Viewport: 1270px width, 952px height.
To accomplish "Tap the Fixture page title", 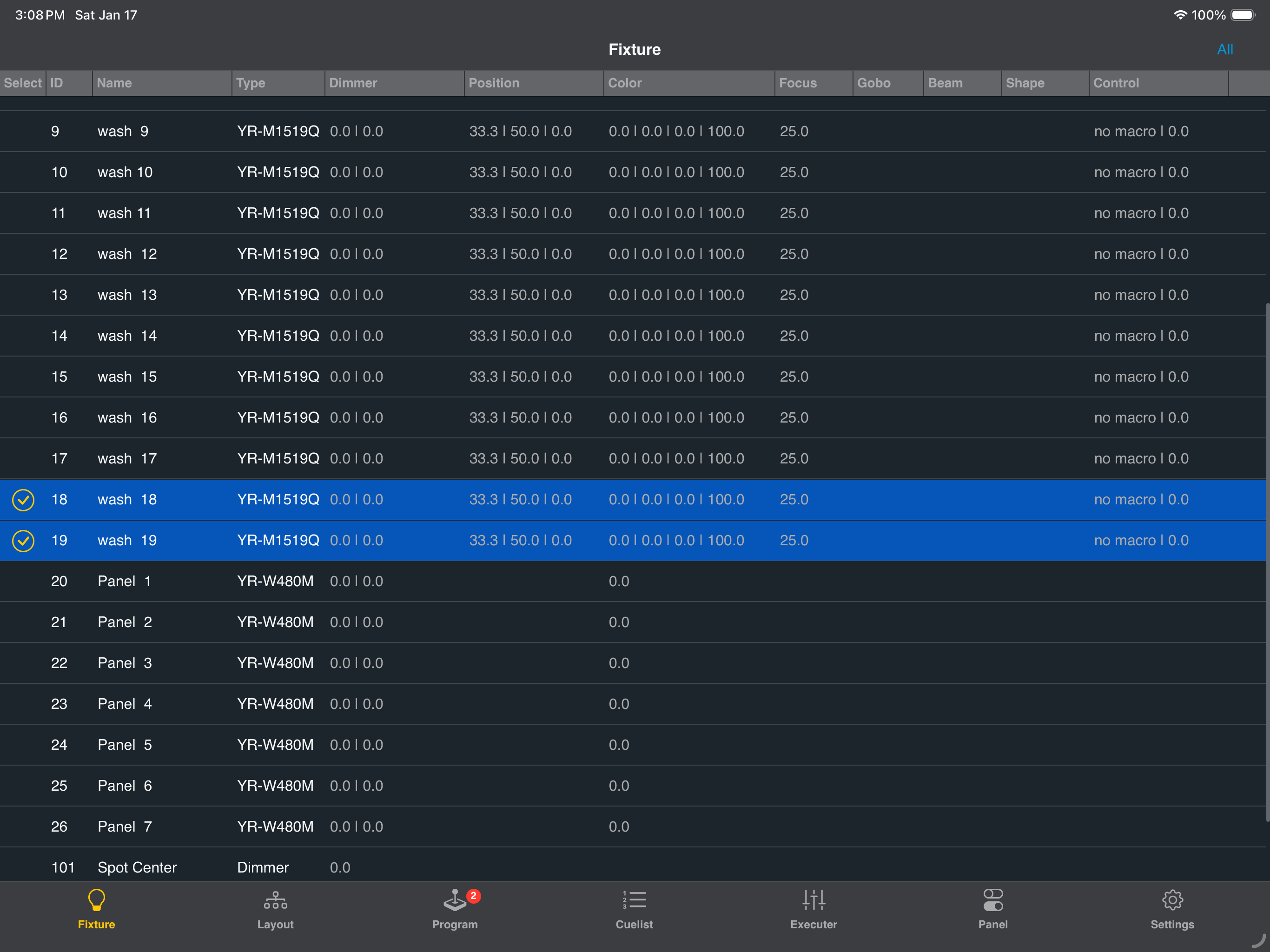I will click(635, 49).
